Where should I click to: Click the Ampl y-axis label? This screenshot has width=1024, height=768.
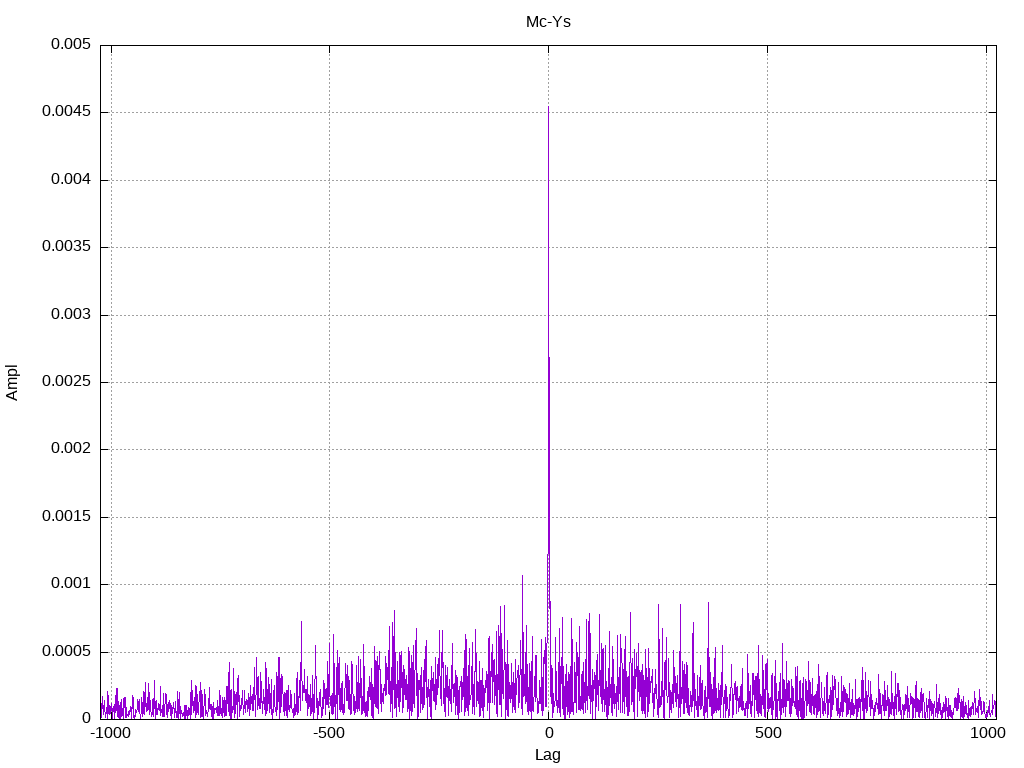tap(12, 382)
